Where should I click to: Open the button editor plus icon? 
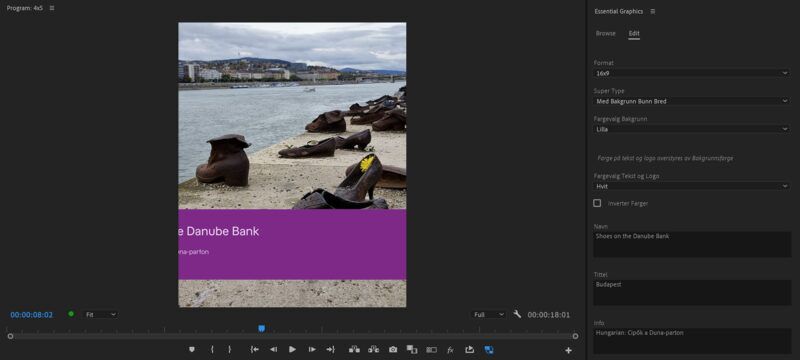568,350
